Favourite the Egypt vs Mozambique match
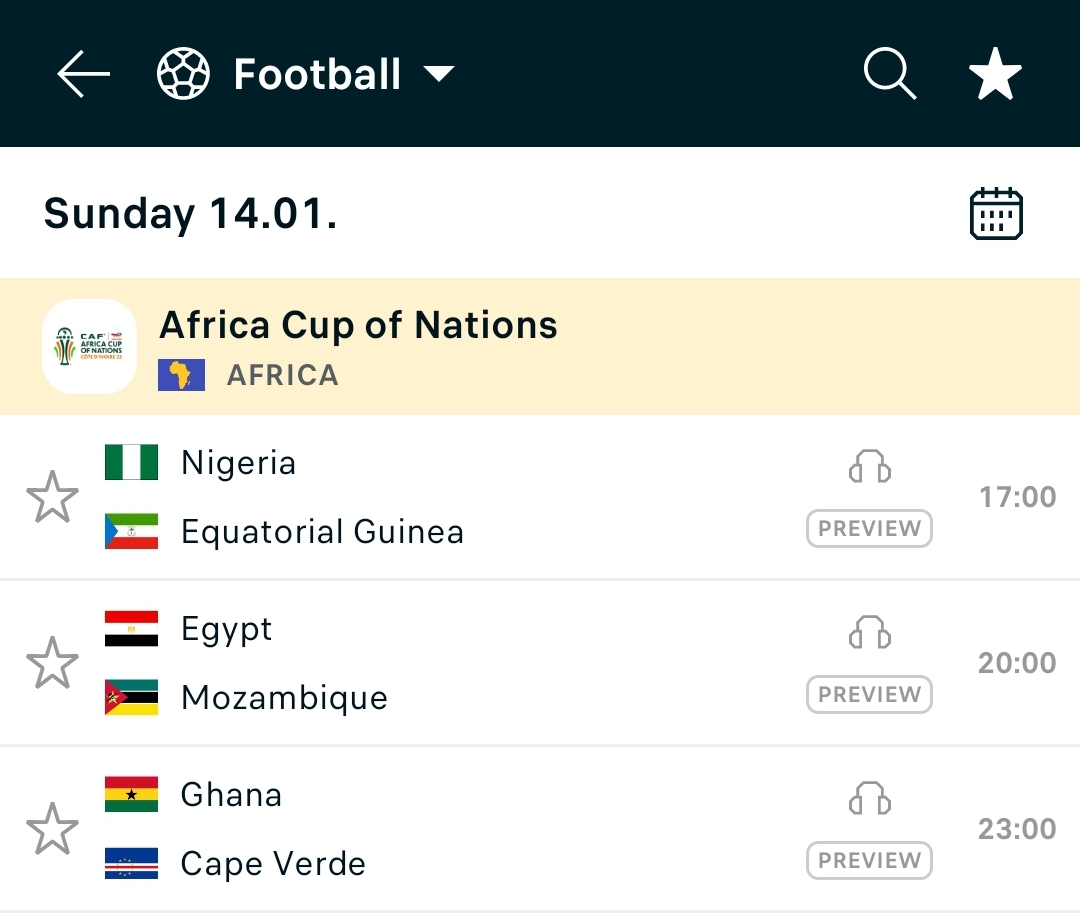Screen dimensions: 1080x921 (x=52, y=663)
